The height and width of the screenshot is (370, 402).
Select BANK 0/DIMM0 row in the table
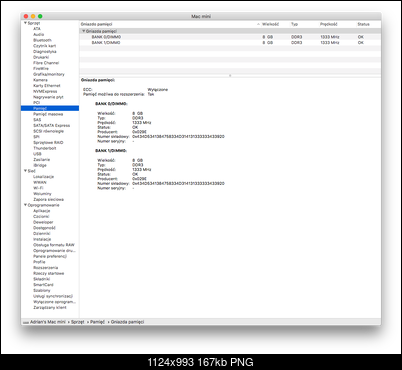(x=230, y=37)
